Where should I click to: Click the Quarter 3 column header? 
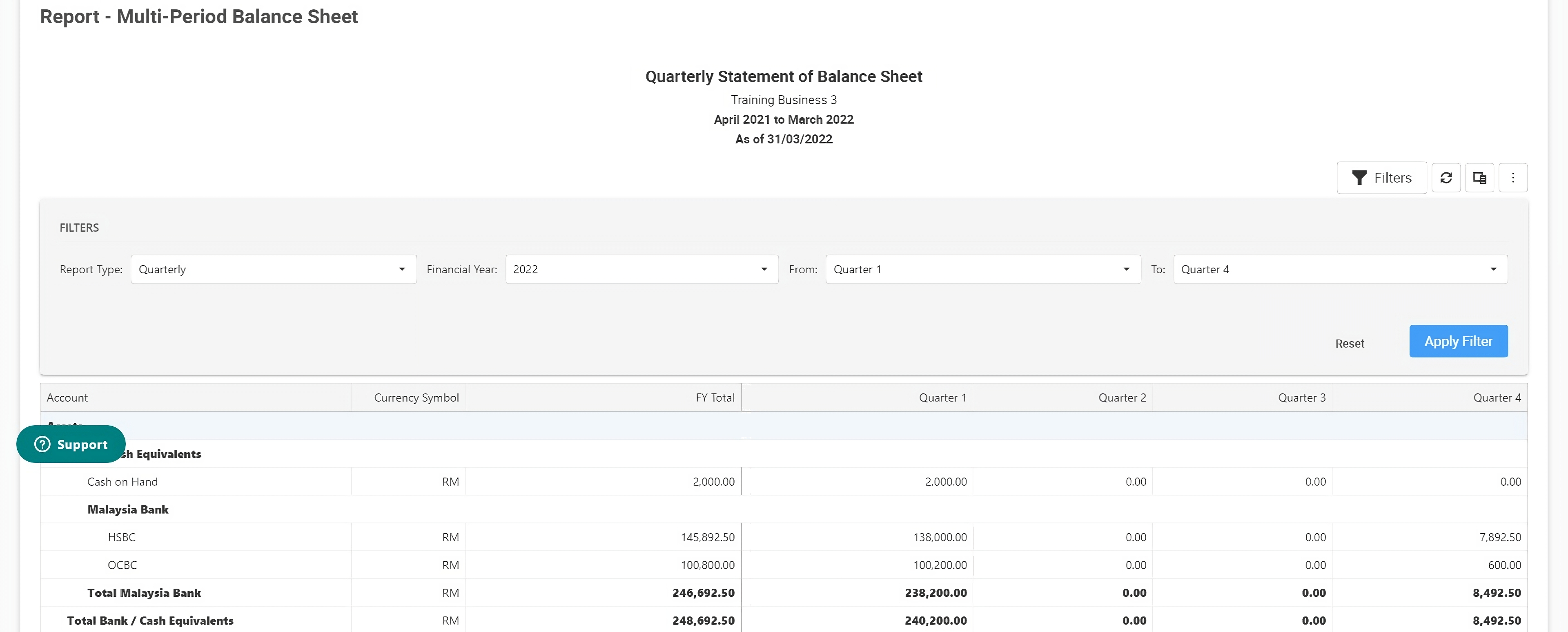coord(1242,398)
